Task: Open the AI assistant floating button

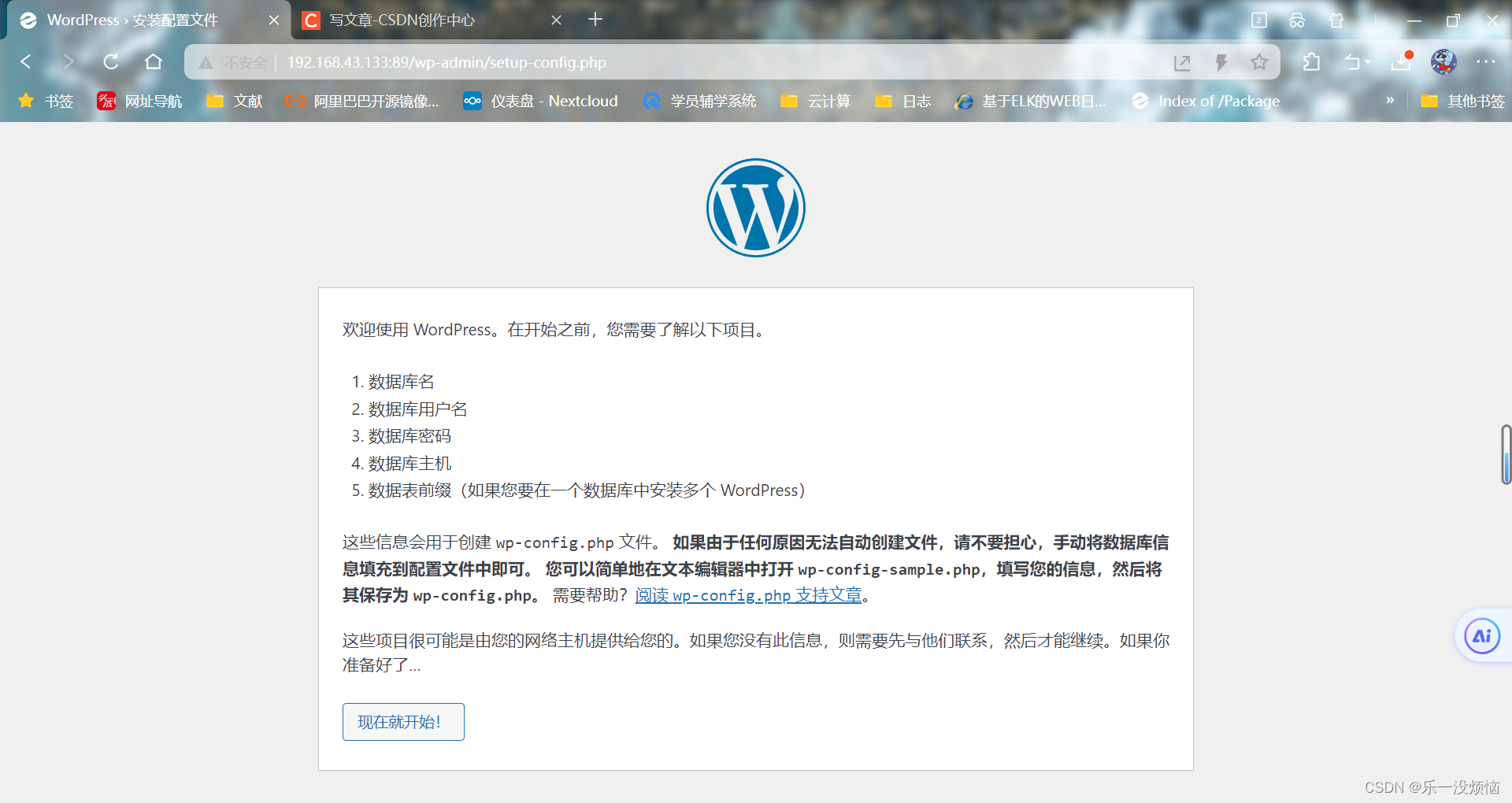Action: [1481, 635]
